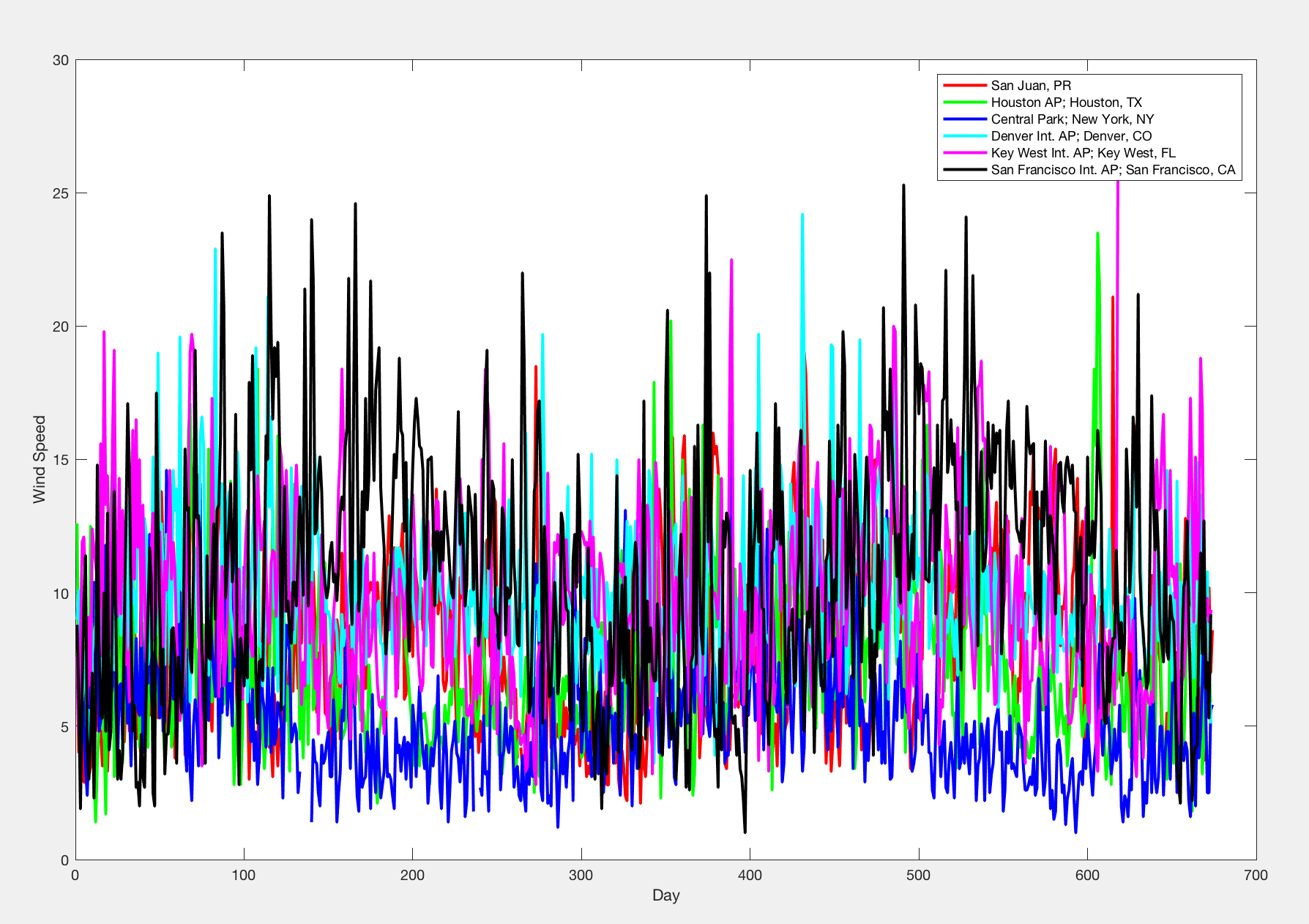Click the x-axis tick label 200
Screen dimensions: 1309x924
(x=412, y=875)
